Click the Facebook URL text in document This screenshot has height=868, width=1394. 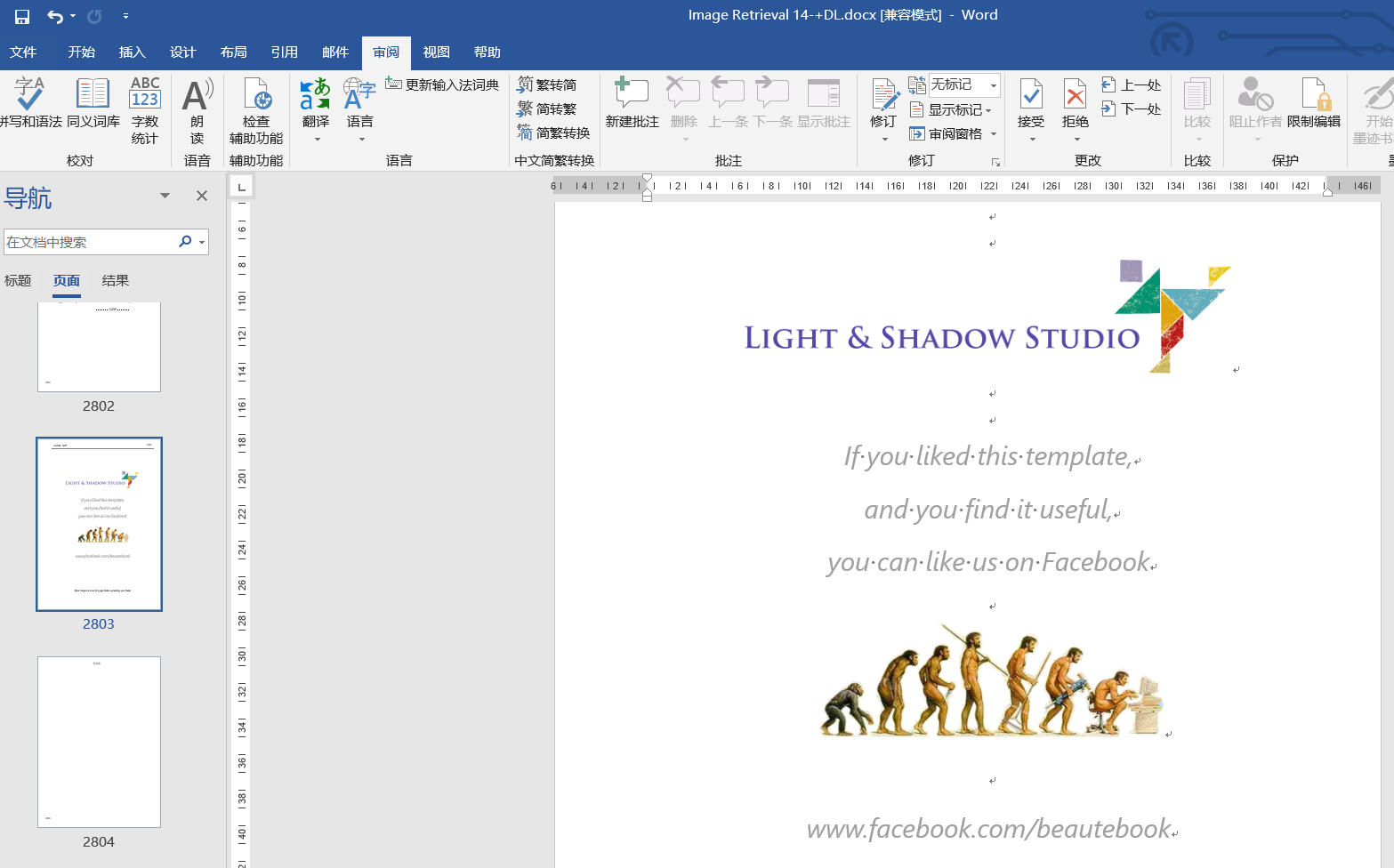pyautogui.click(x=988, y=829)
